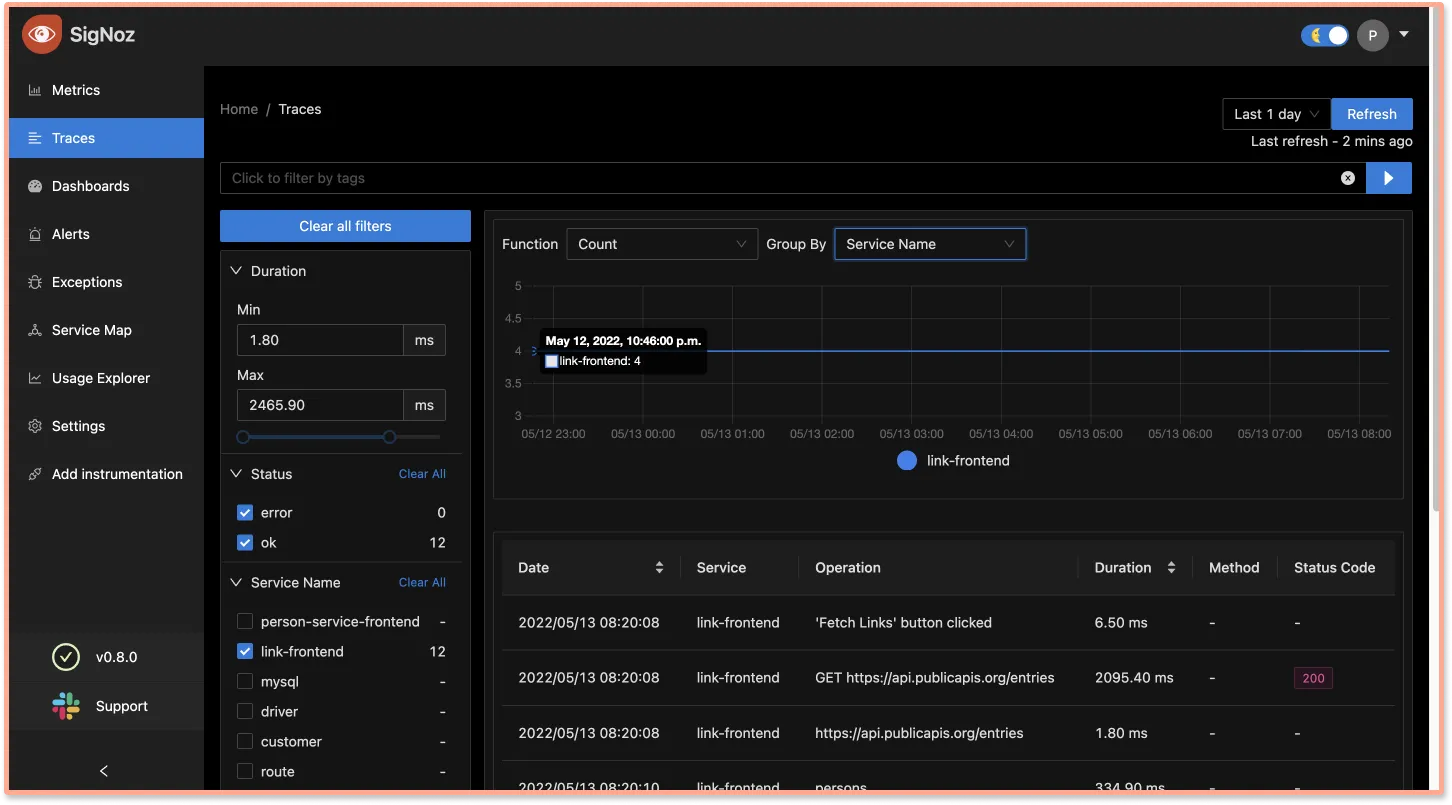Open Metrics in the sidebar

point(106,90)
